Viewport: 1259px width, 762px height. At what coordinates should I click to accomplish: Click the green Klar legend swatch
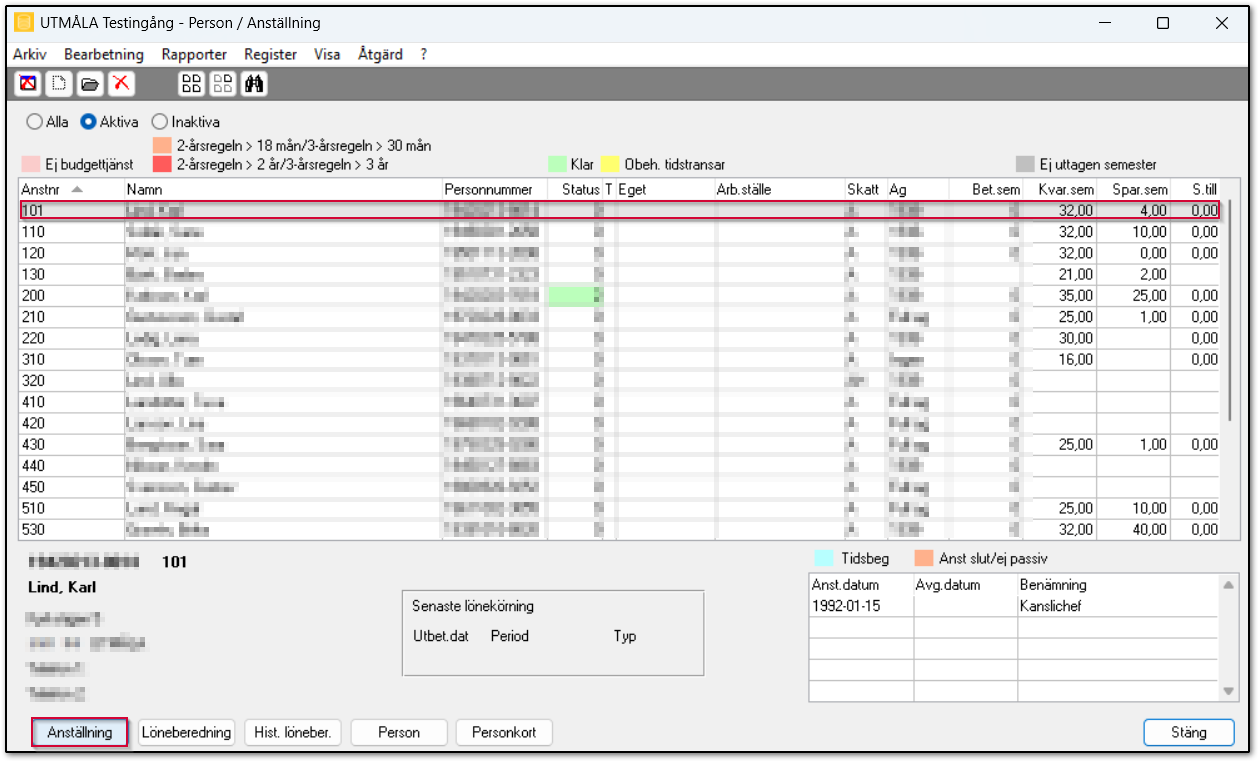(557, 164)
